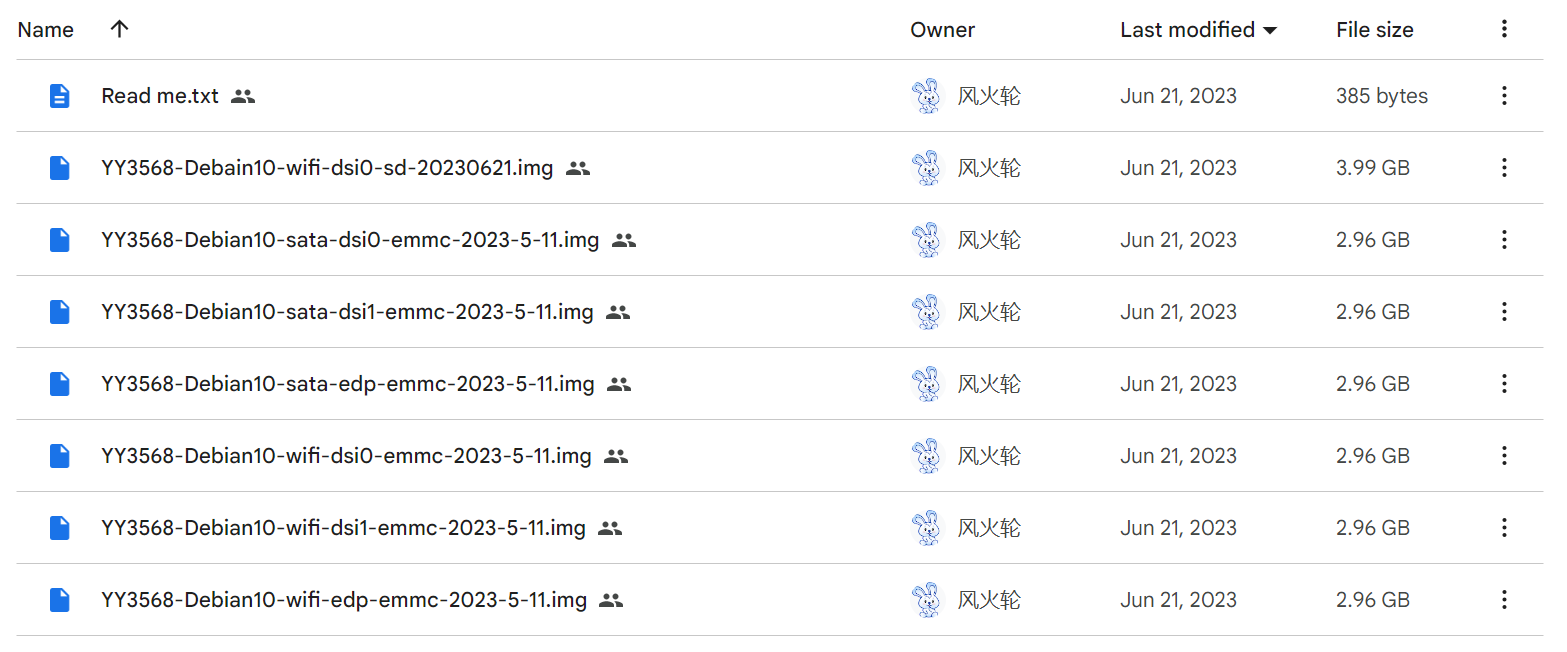Click owner avatar on wifi-dsi1-emmc row
The width and height of the screenshot is (1567, 652).
pyautogui.click(x=927, y=528)
